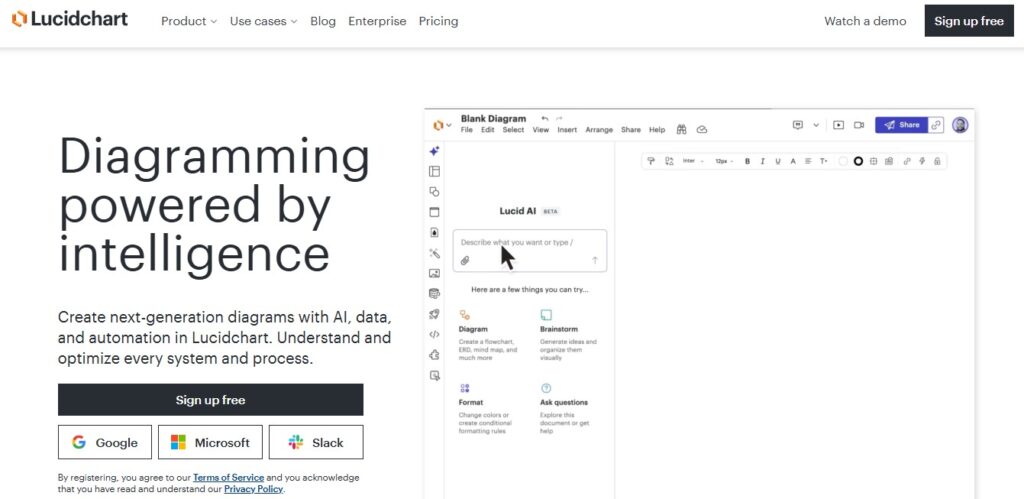Open the Lucid AI sparkle panel icon
The image size is (1024, 499).
pos(434,151)
